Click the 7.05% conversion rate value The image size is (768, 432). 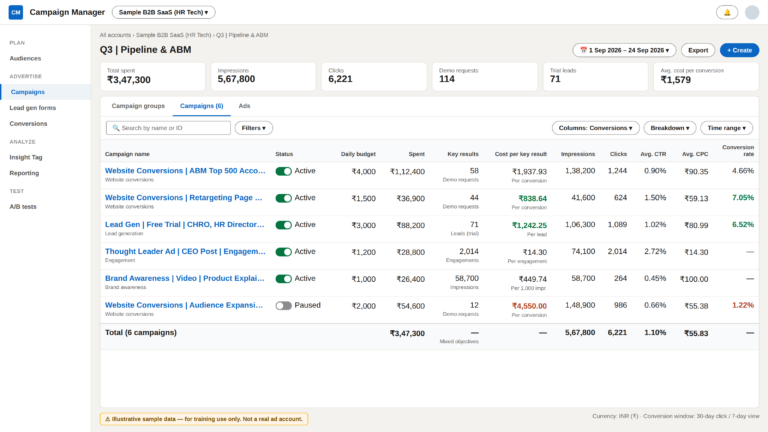pyautogui.click(x=743, y=198)
